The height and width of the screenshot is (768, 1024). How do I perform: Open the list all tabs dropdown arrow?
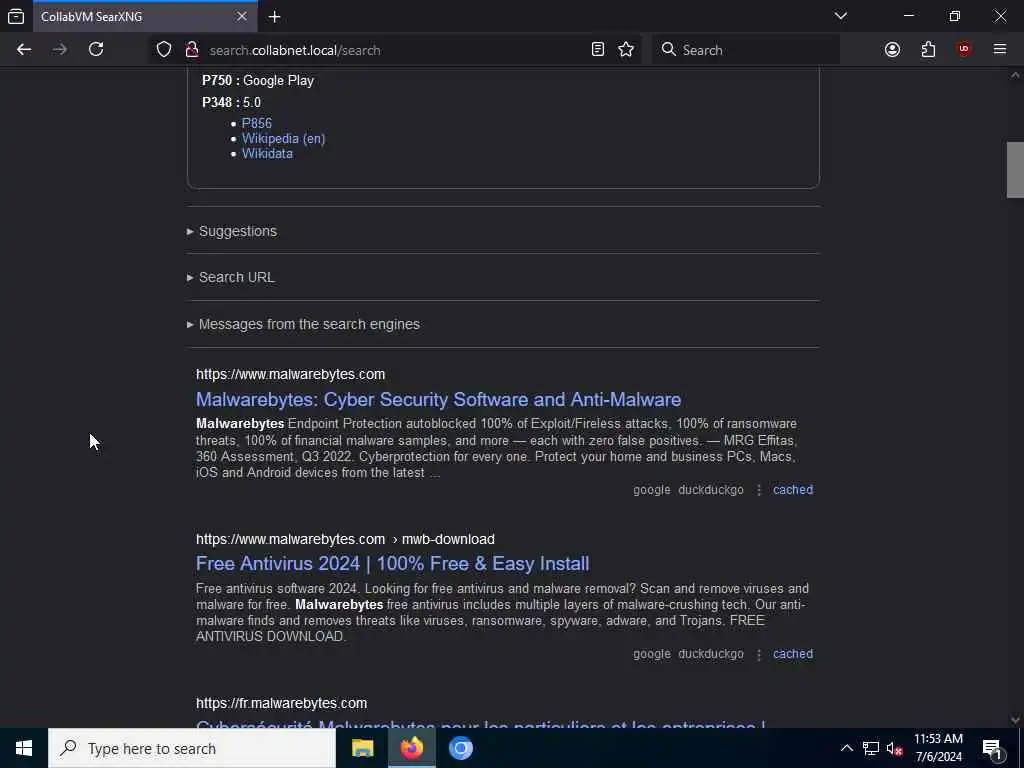841,16
